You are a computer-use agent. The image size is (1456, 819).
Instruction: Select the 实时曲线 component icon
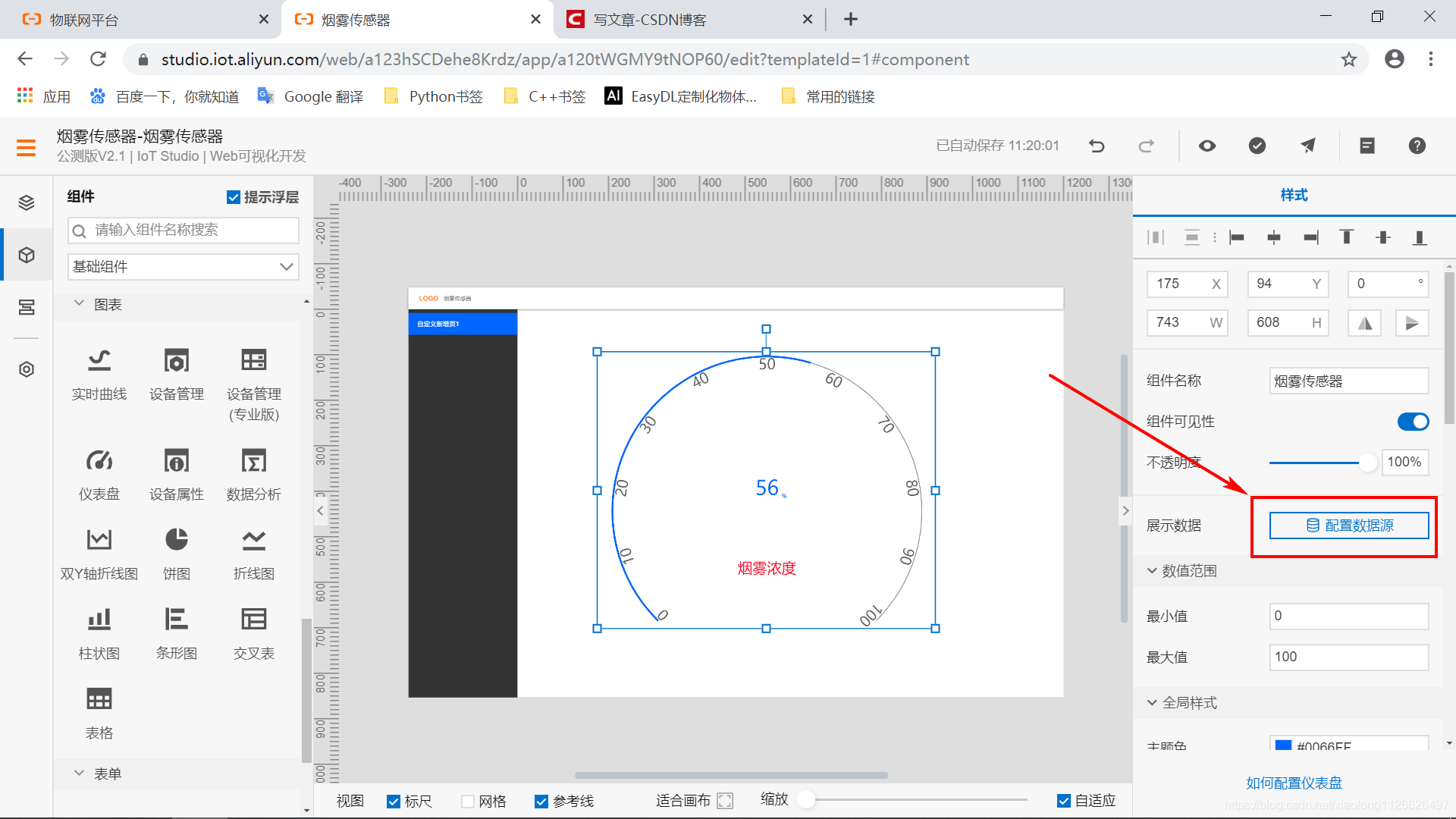pos(99,361)
